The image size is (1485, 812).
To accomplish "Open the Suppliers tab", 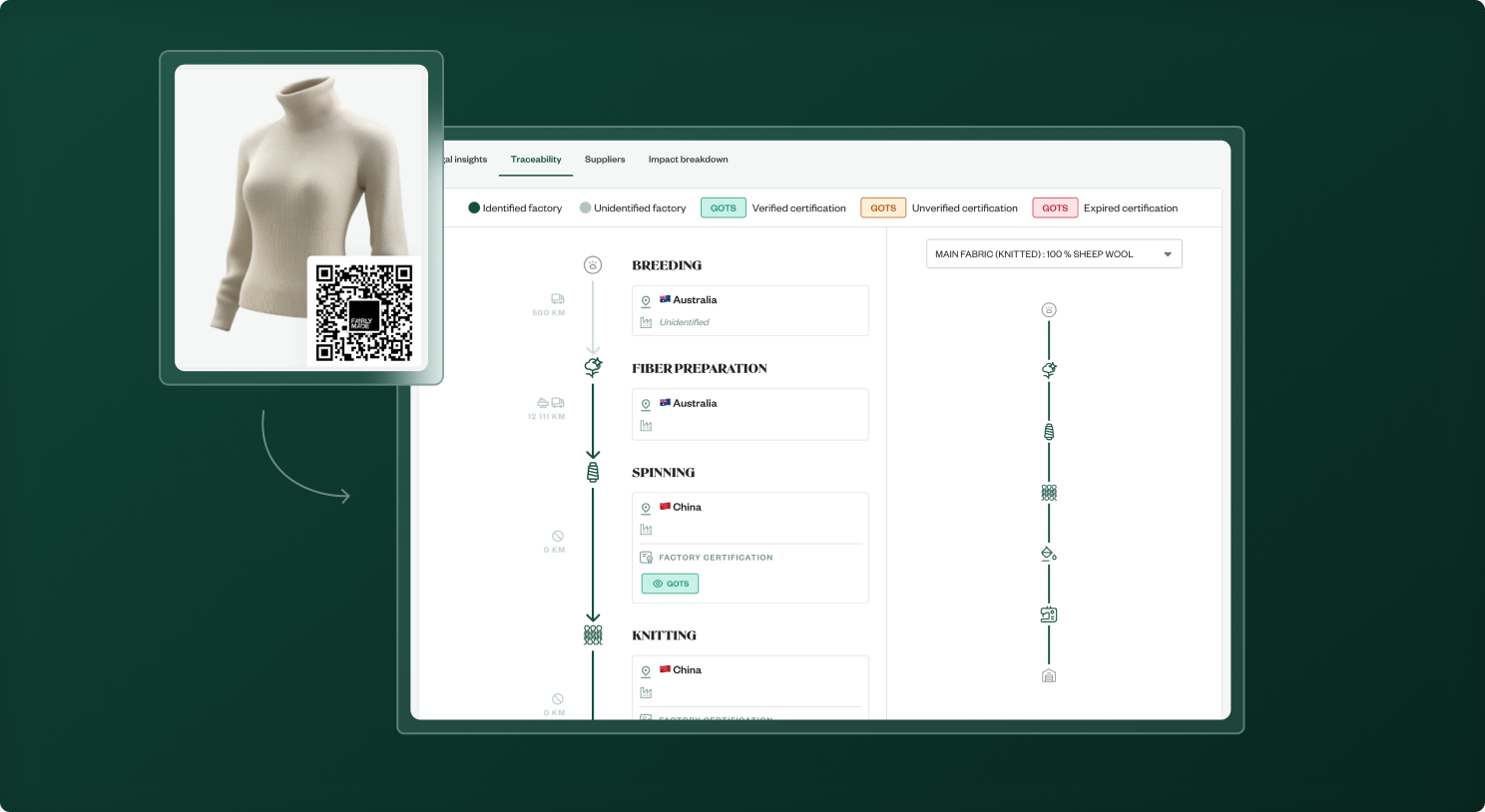I will pyautogui.click(x=605, y=160).
